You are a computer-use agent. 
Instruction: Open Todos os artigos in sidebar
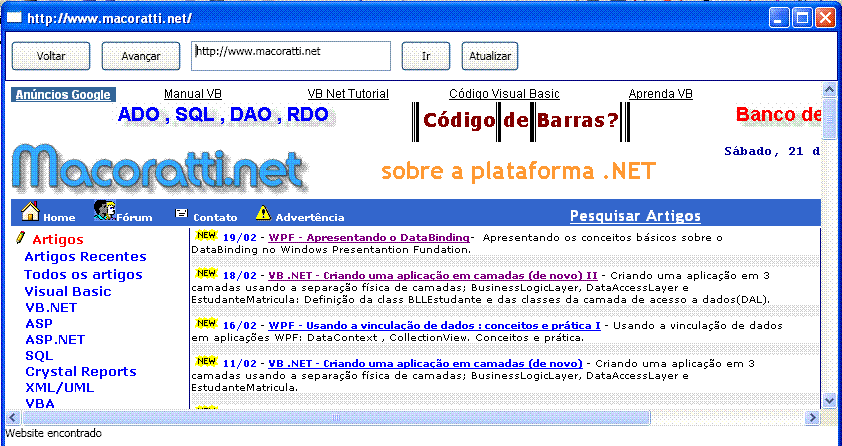tap(83, 274)
